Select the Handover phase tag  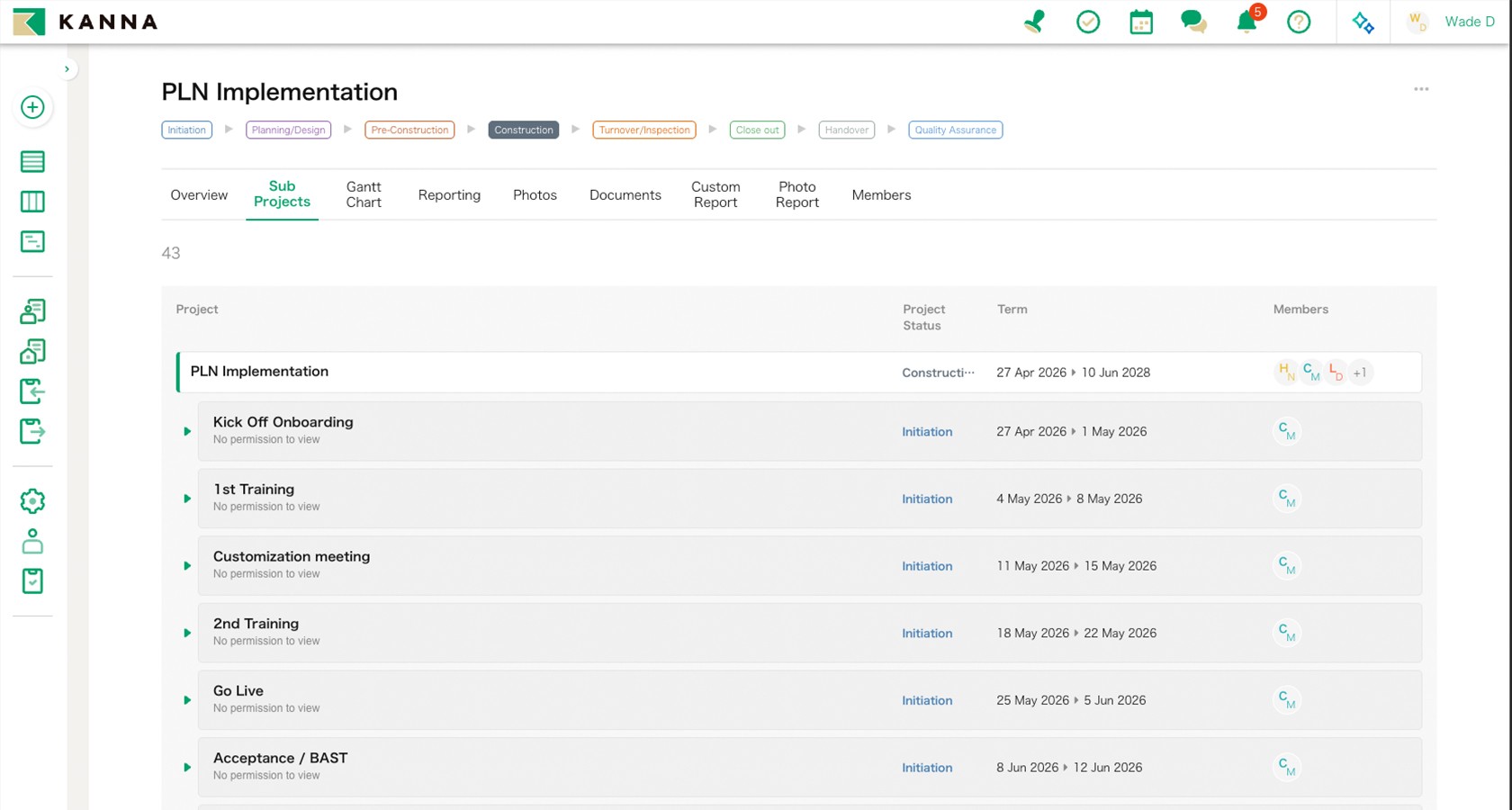(847, 130)
